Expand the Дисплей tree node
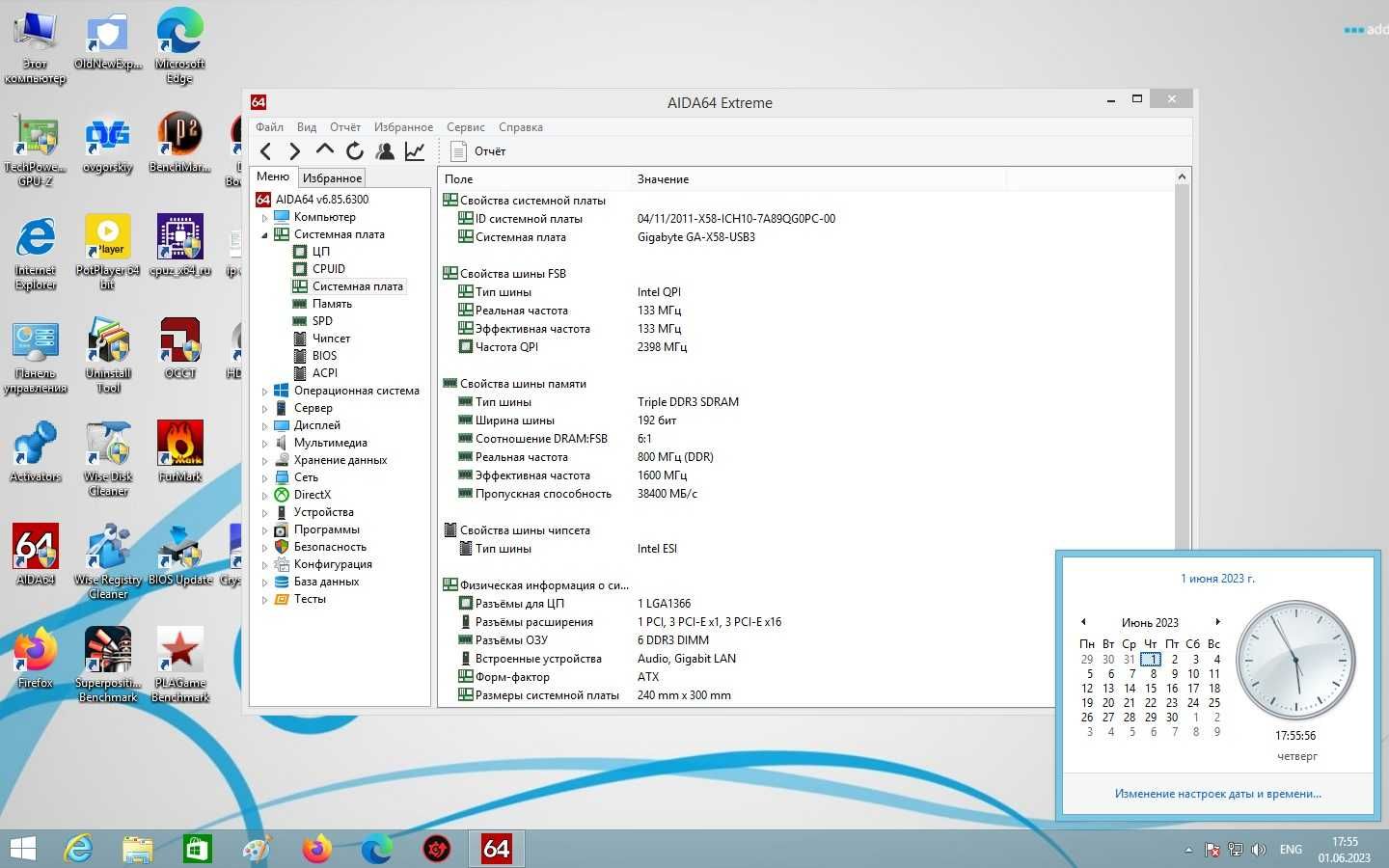 coord(264,425)
